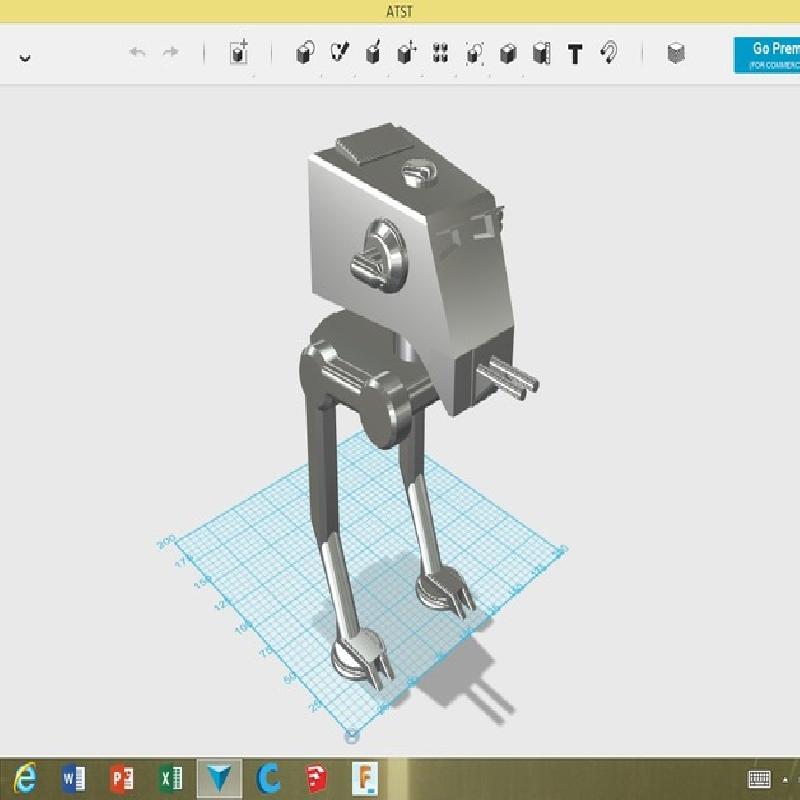The height and width of the screenshot is (800, 800).
Task: Open the orange F app in the taskbar
Action: [x=365, y=779]
